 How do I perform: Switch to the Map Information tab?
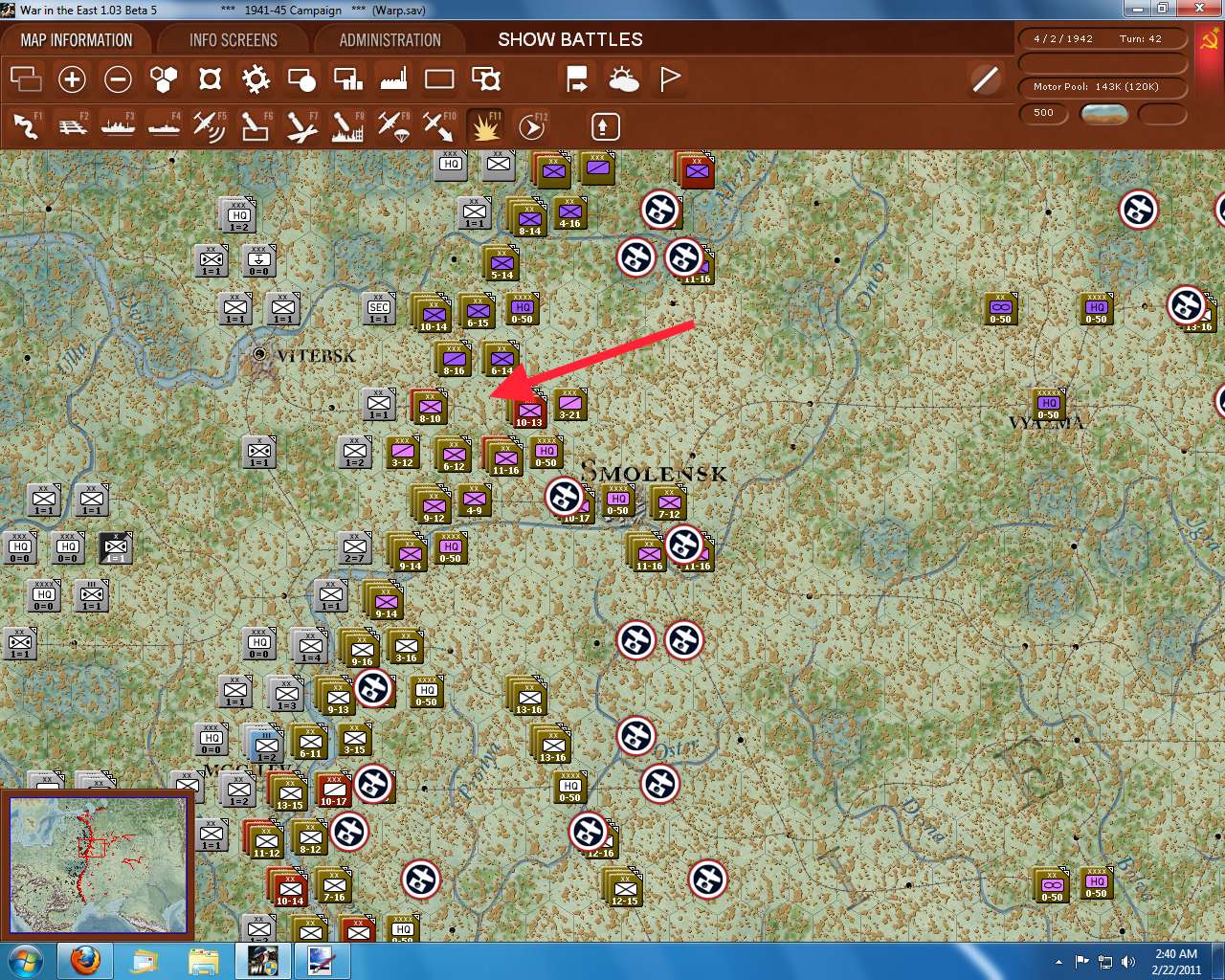(77, 40)
